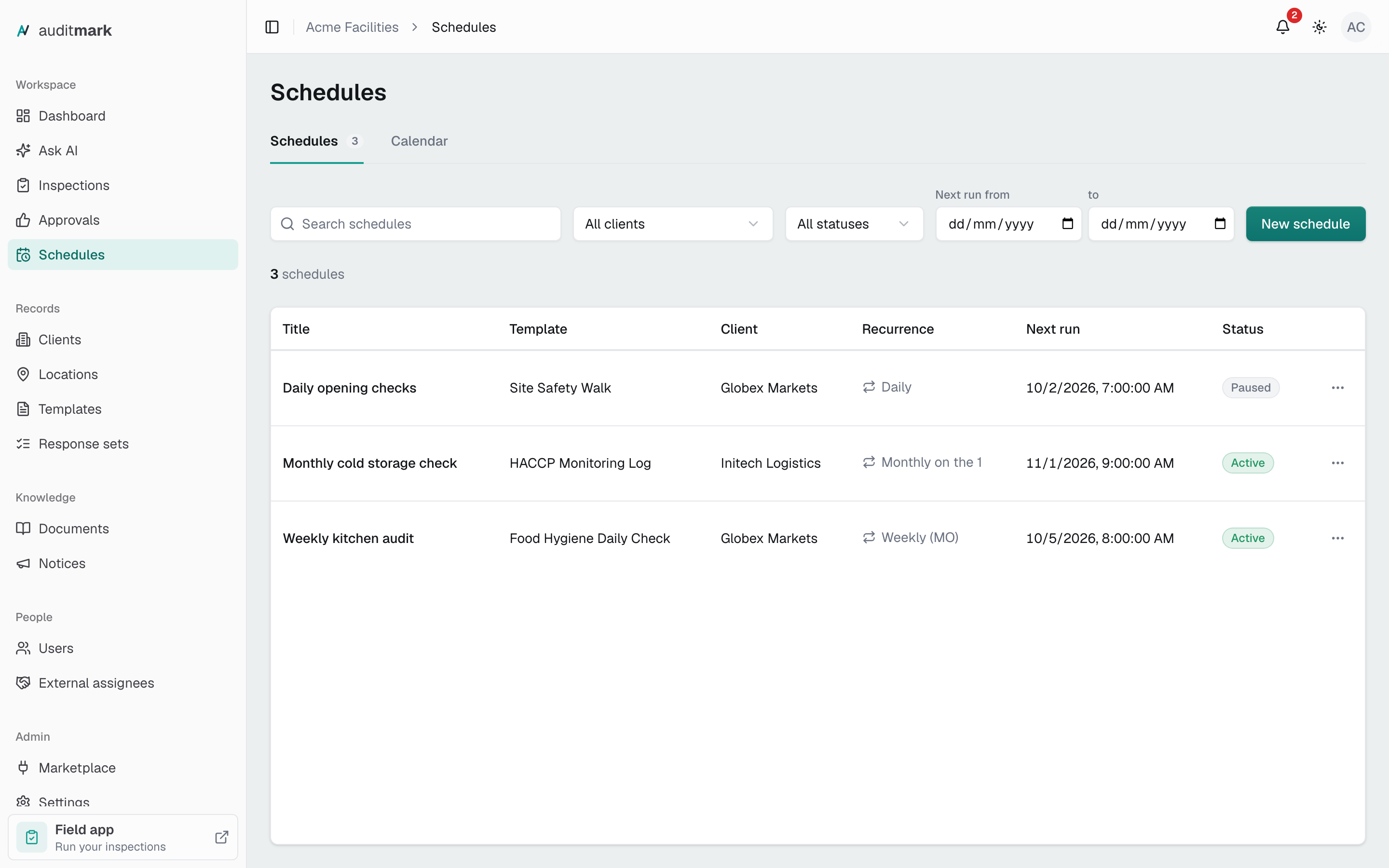
Task: Open the notifications bell
Action: tap(1283, 27)
